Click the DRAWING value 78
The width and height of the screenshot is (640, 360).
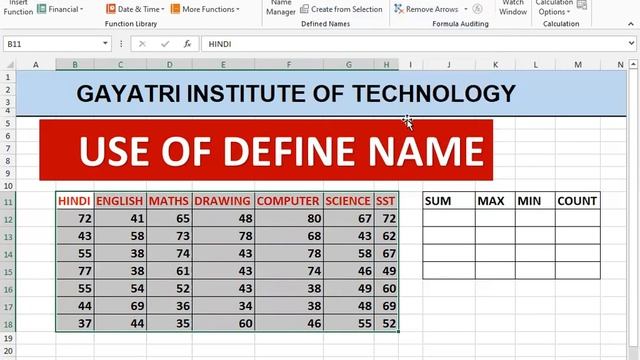[223, 236]
